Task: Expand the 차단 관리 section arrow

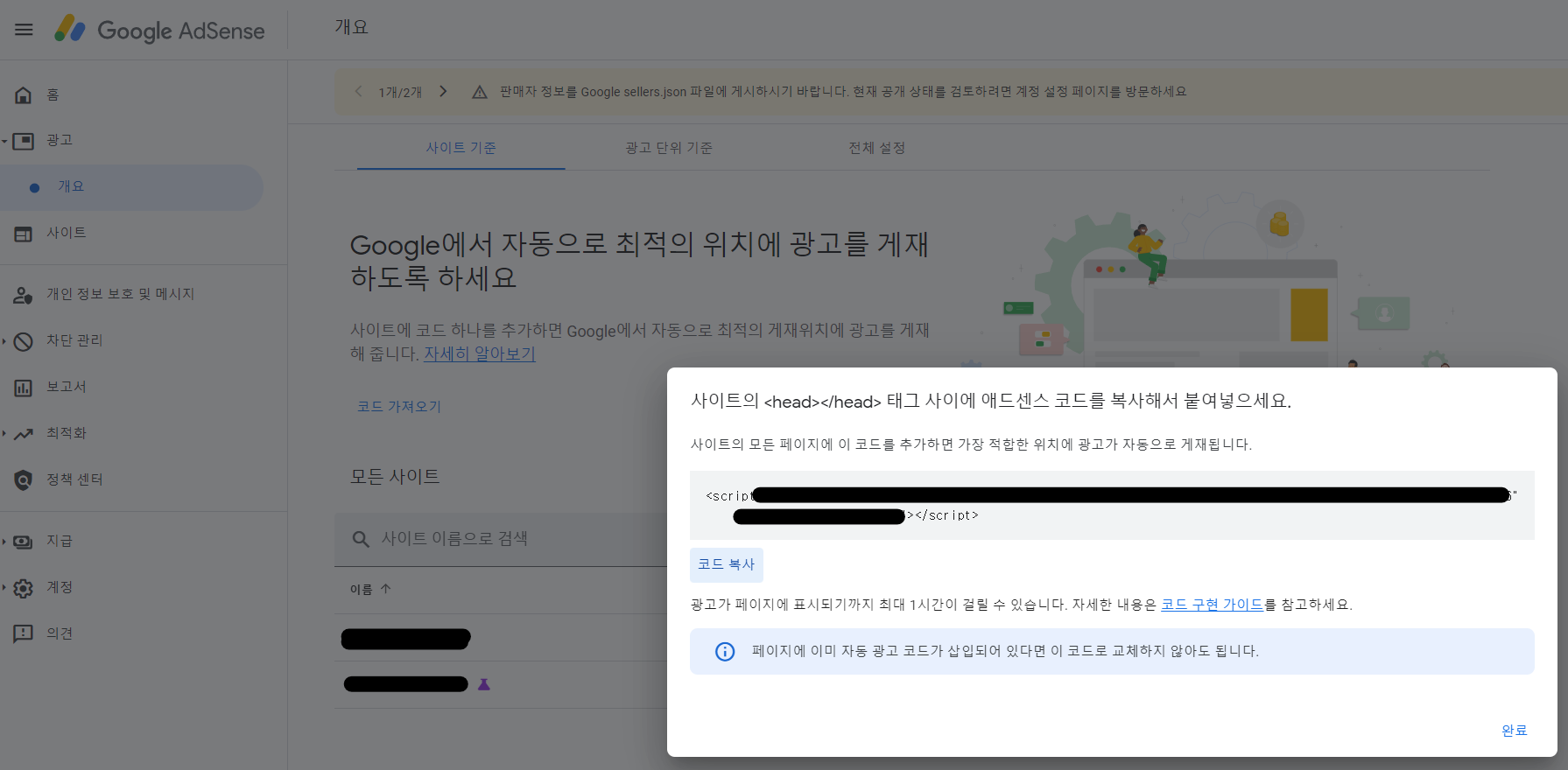Action: 4,341
